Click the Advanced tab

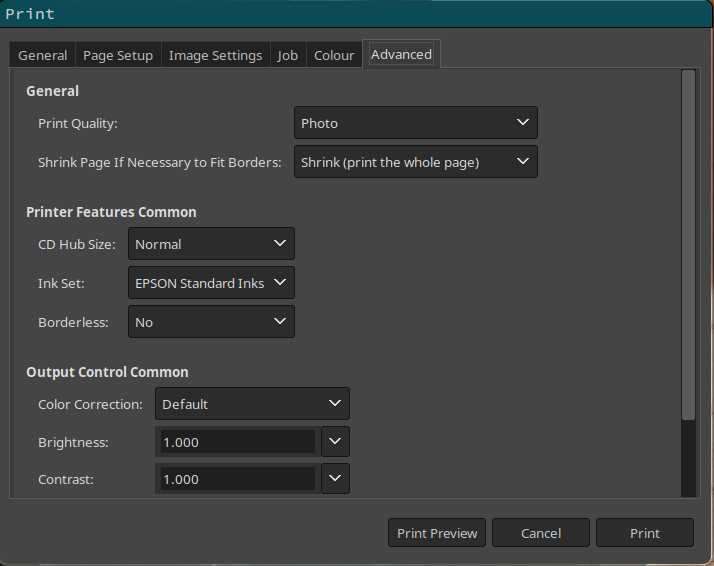click(401, 54)
